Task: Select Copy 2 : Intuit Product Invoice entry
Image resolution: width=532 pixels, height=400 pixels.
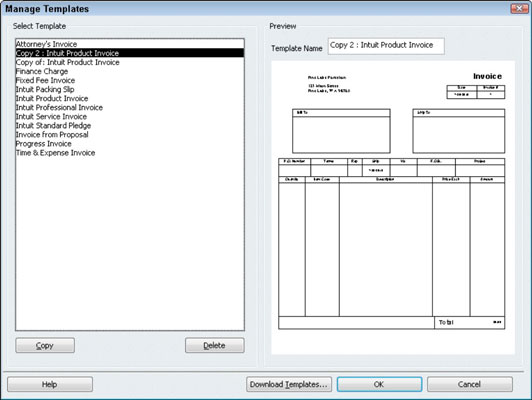Action: click(x=130, y=53)
